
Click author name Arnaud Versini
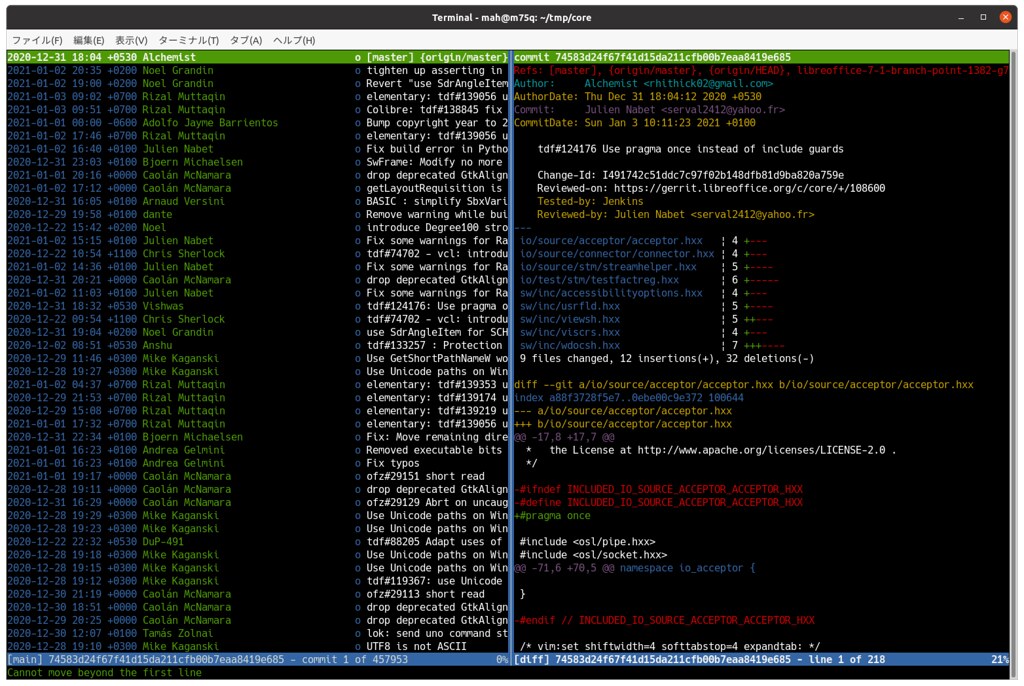point(184,201)
